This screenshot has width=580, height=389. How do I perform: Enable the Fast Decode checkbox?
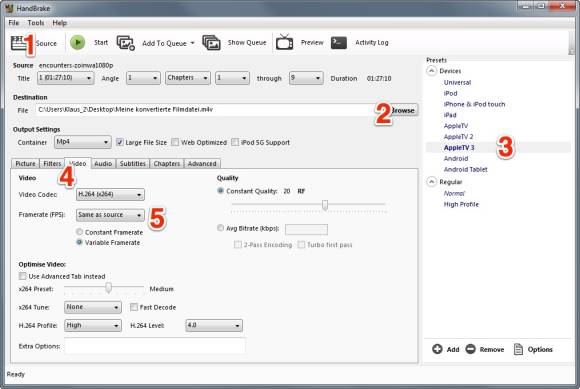134,307
